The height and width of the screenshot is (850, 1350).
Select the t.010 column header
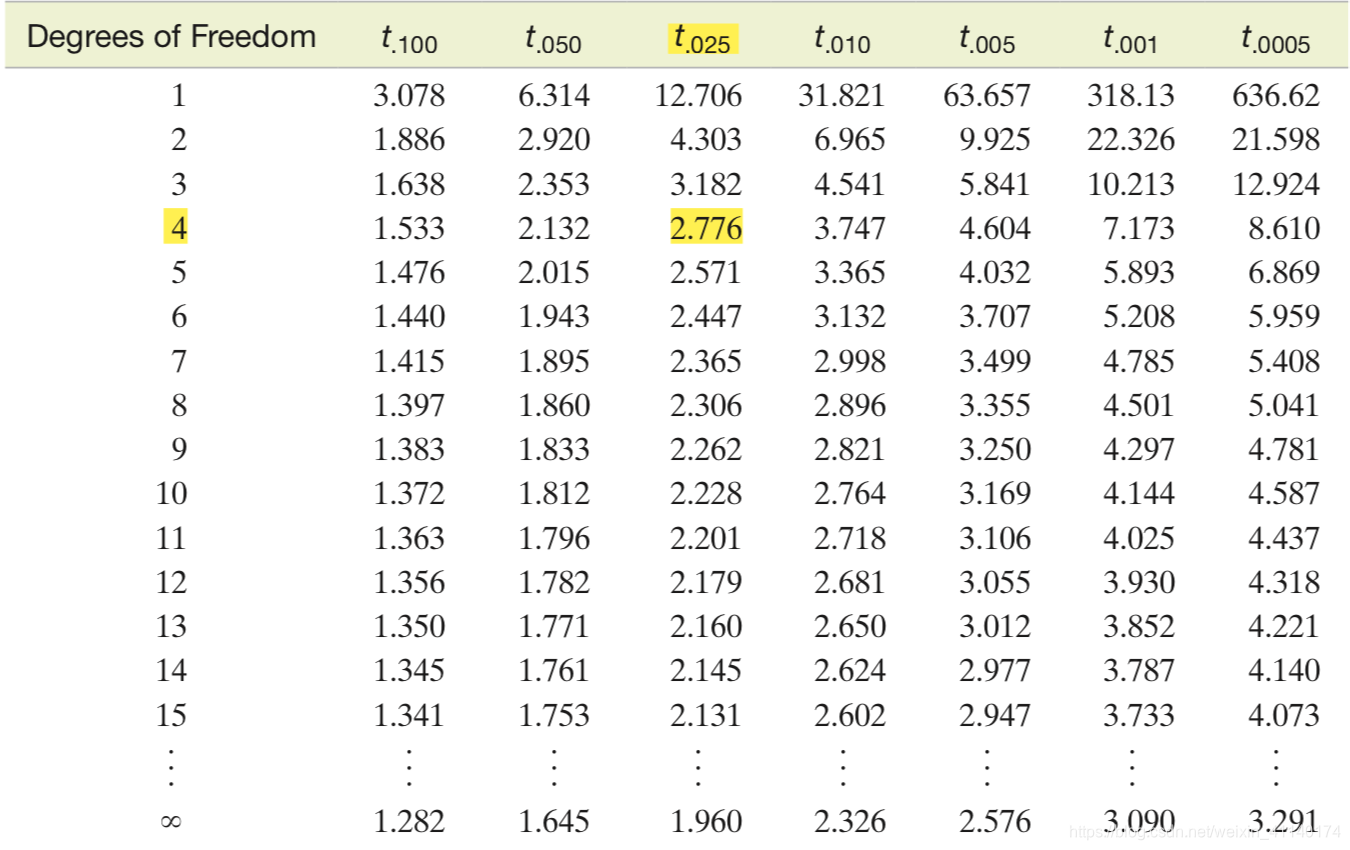coord(842,39)
